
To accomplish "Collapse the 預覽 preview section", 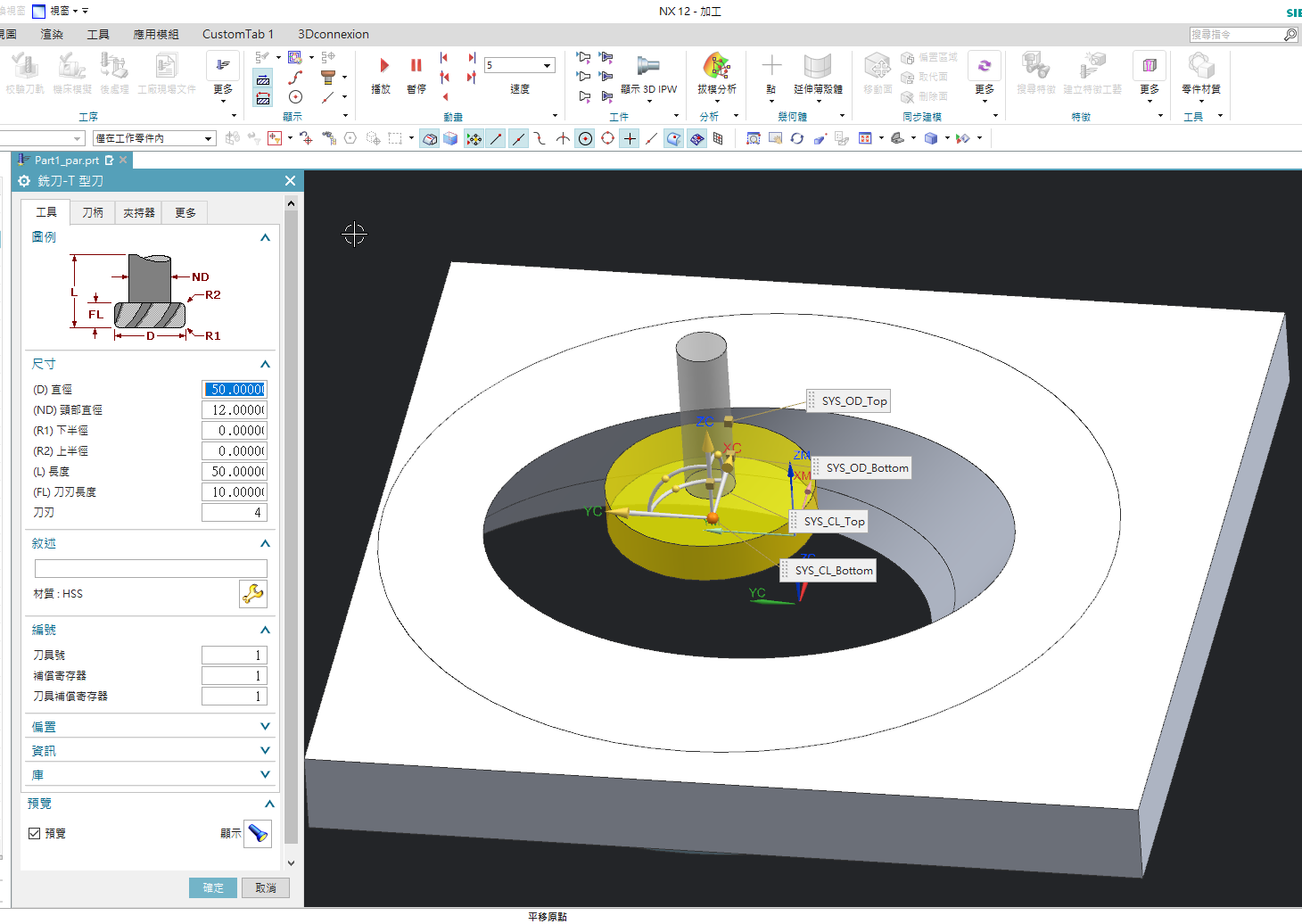I will (269, 804).
